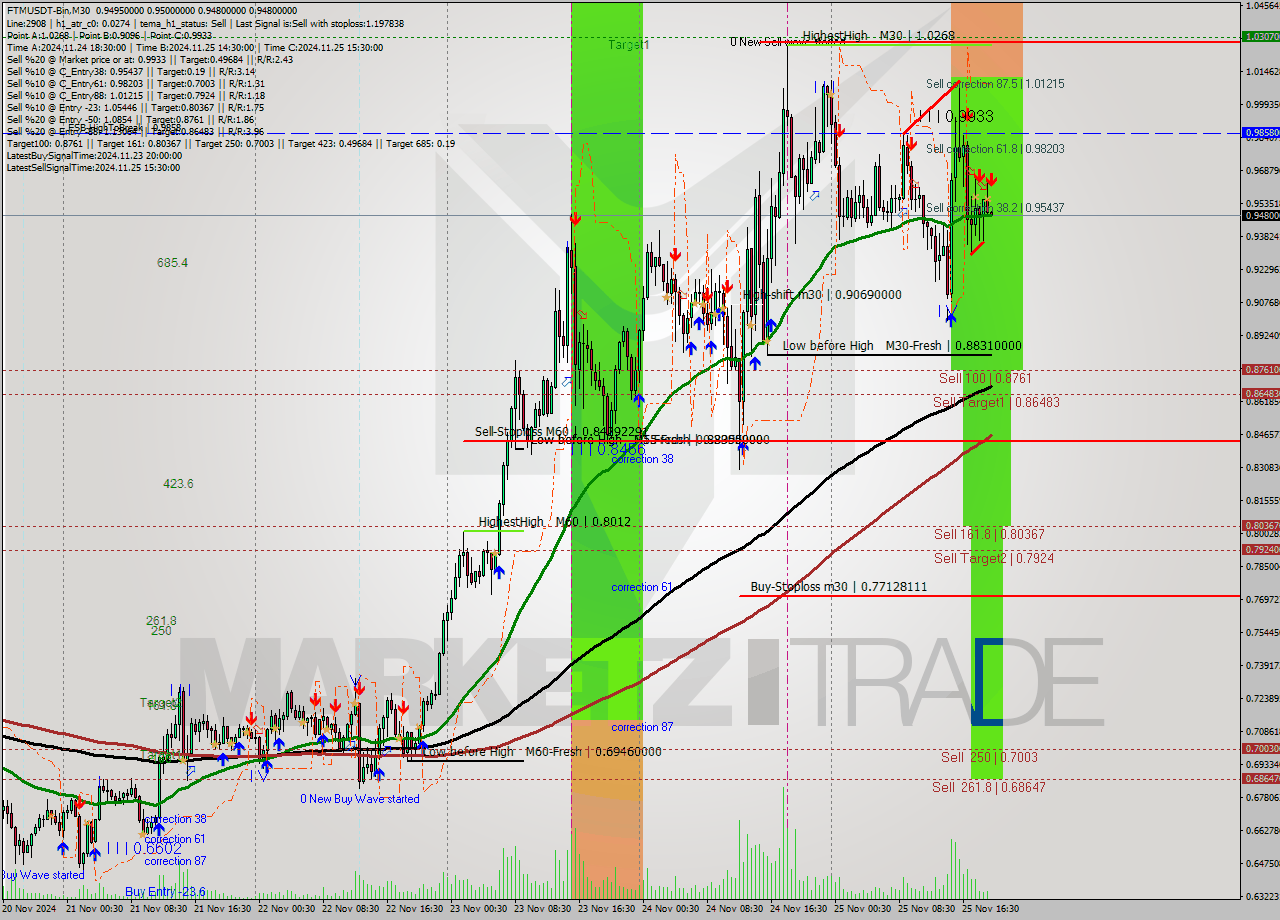Click the red 0.80367 price tag on the axis
Viewport: 1280px width, 920px height.
pos(1260,525)
